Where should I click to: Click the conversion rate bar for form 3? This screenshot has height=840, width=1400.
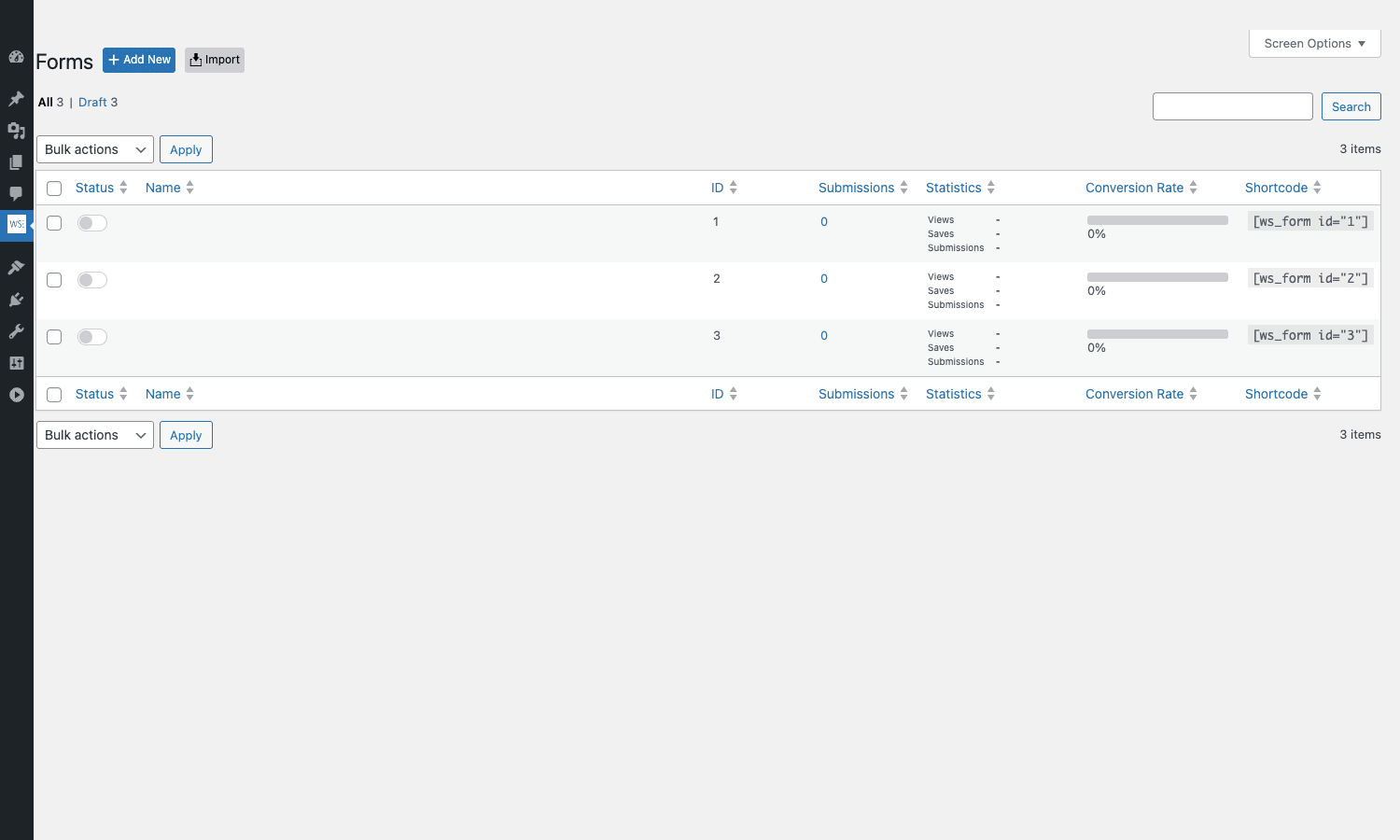tap(1157, 334)
